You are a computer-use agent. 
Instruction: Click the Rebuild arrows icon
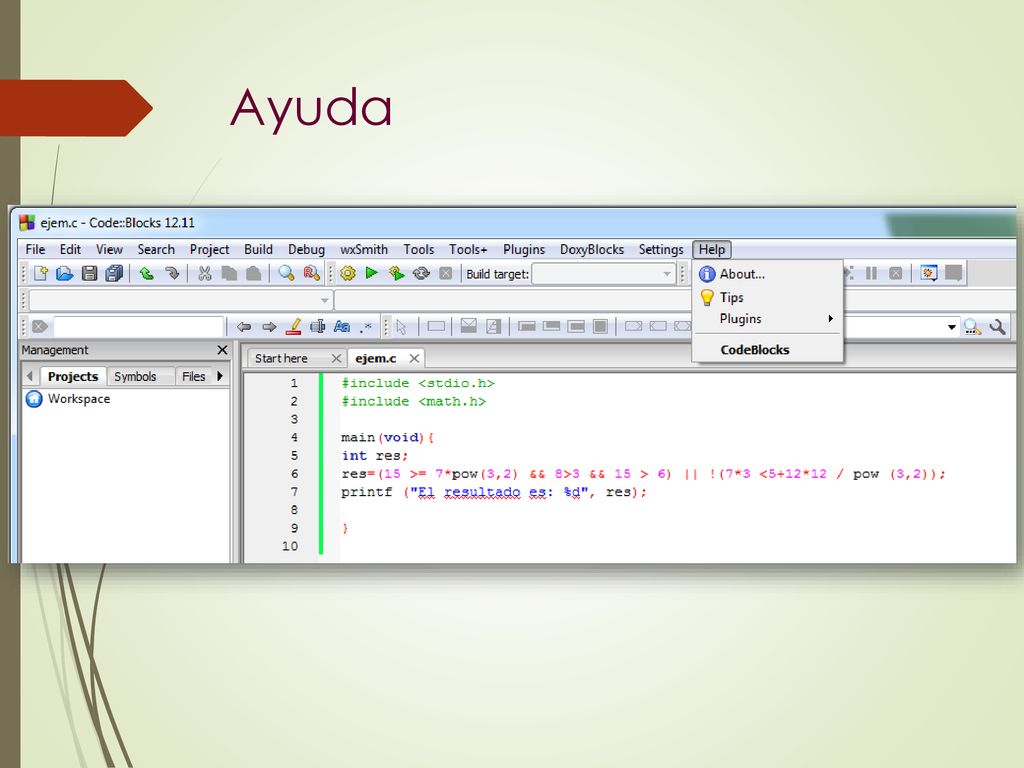coord(421,274)
